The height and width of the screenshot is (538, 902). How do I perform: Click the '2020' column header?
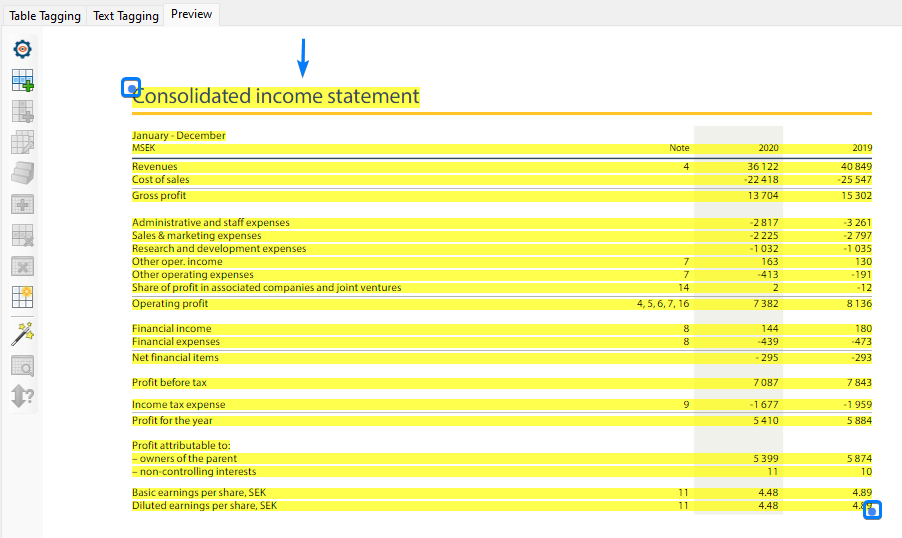(768, 148)
